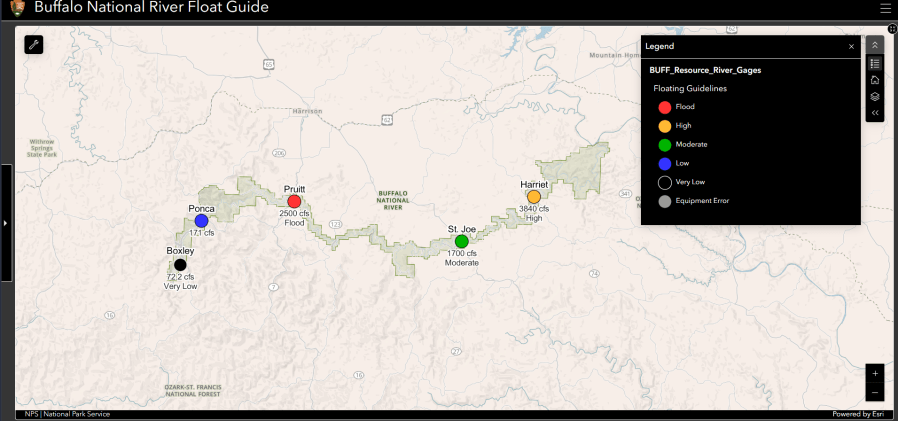The width and height of the screenshot is (898, 421).
Task: Open the wrench tools widget on the map
Action: [x=34, y=45]
